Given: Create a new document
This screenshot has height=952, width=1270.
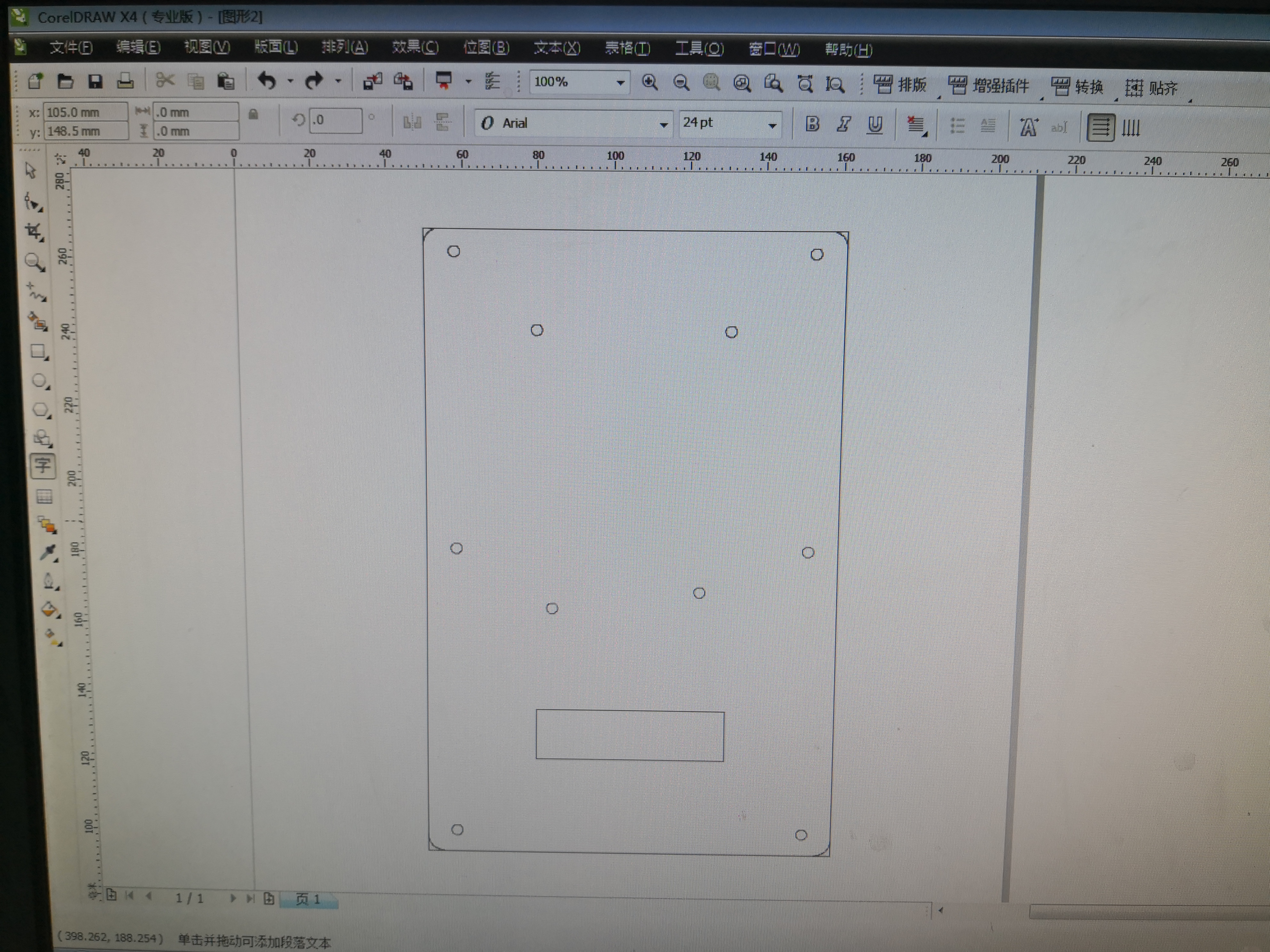Looking at the screenshot, I should (x=36, y=81).
